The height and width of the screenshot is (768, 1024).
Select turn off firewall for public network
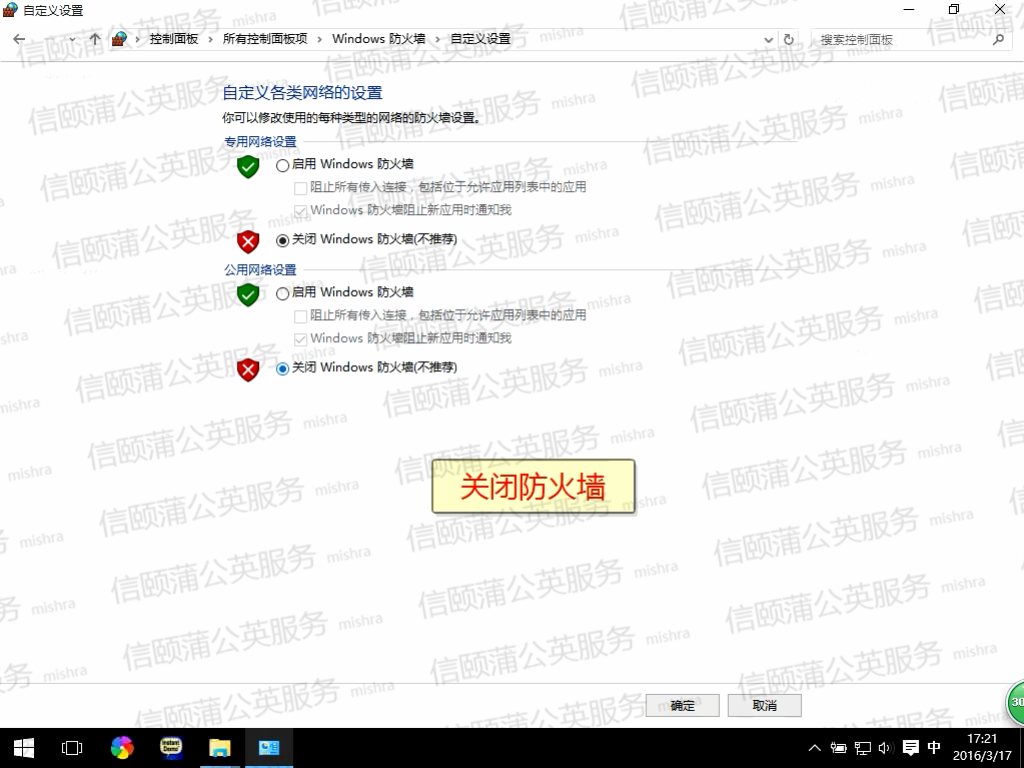[283, 368]
